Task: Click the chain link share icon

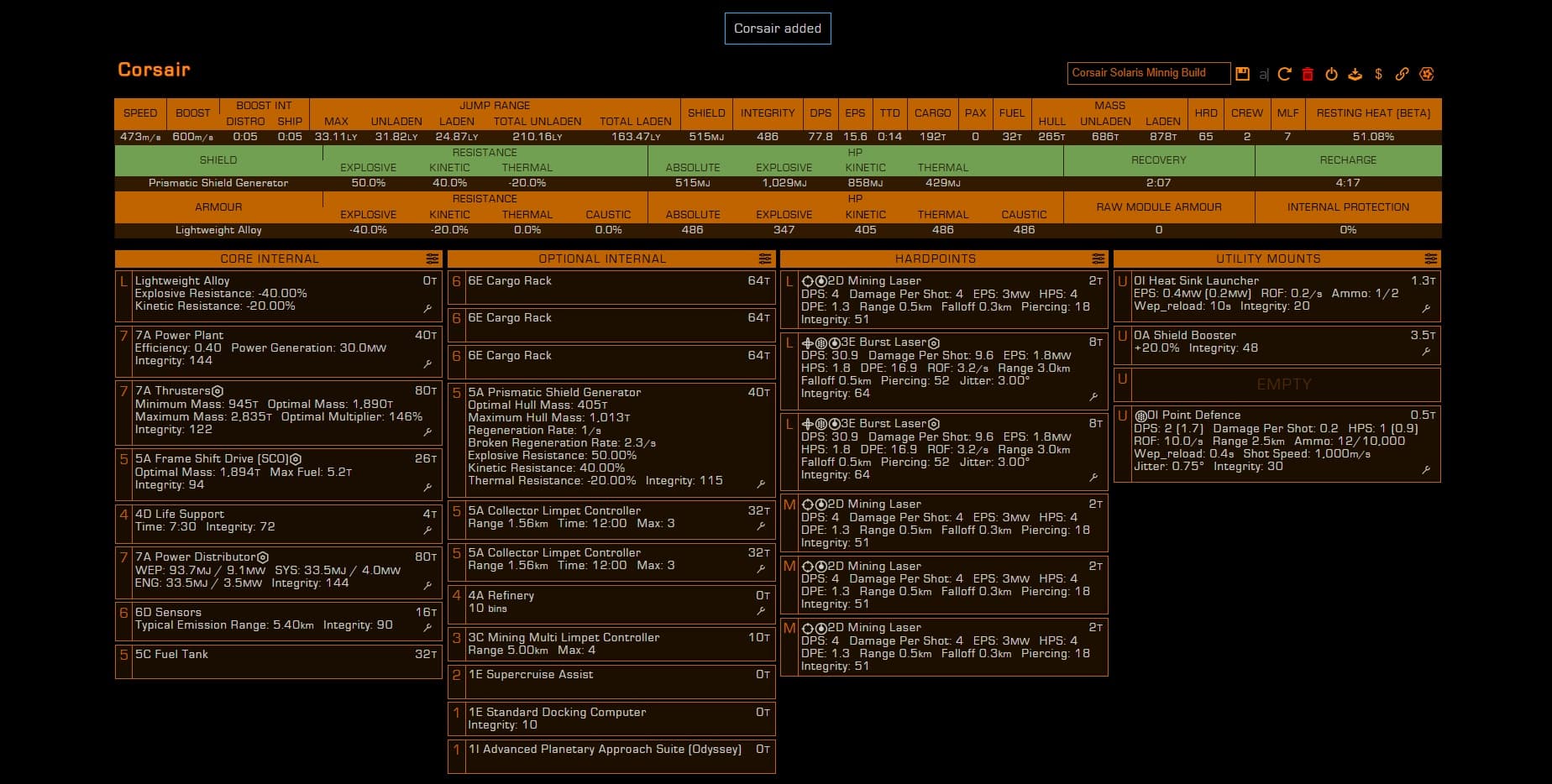Action: (1402, 74)
